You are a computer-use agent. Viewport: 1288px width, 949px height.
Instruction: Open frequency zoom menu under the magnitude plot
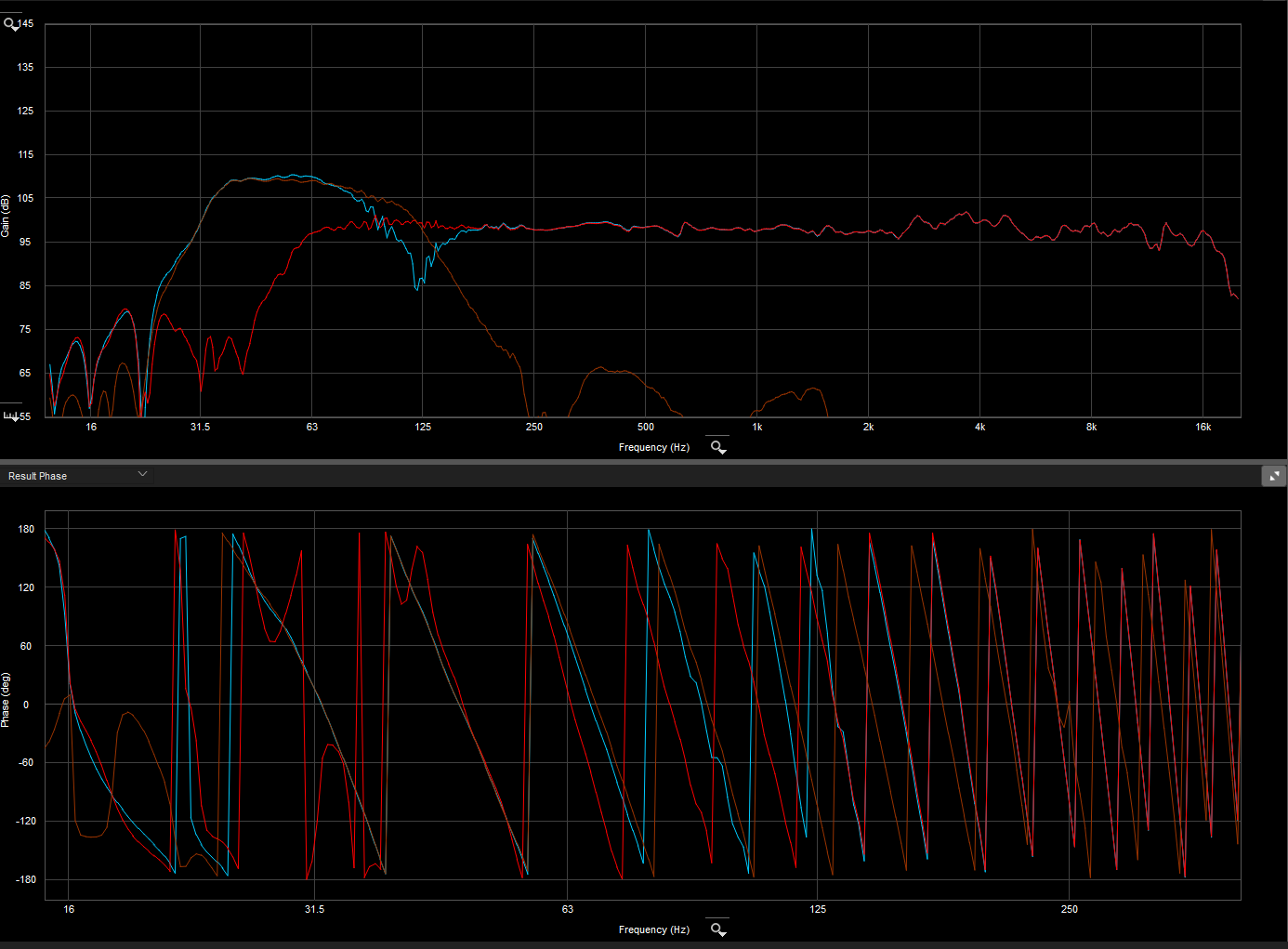[x=717, y=447]
